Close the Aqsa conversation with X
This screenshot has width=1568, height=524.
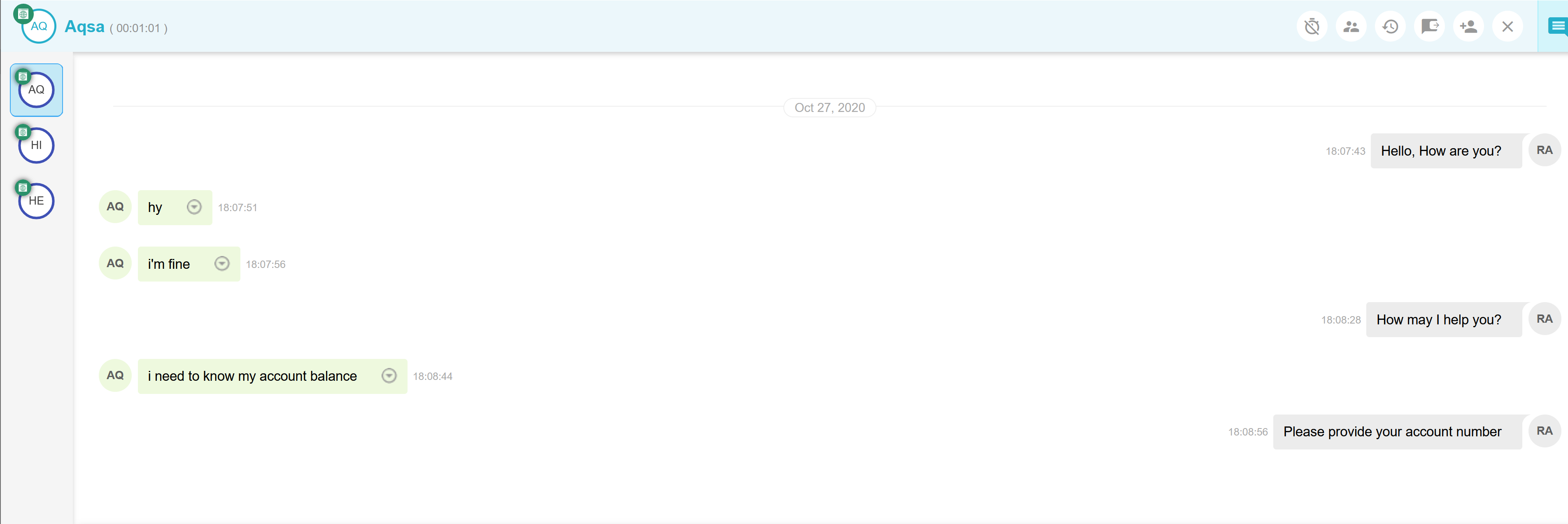1507,27
